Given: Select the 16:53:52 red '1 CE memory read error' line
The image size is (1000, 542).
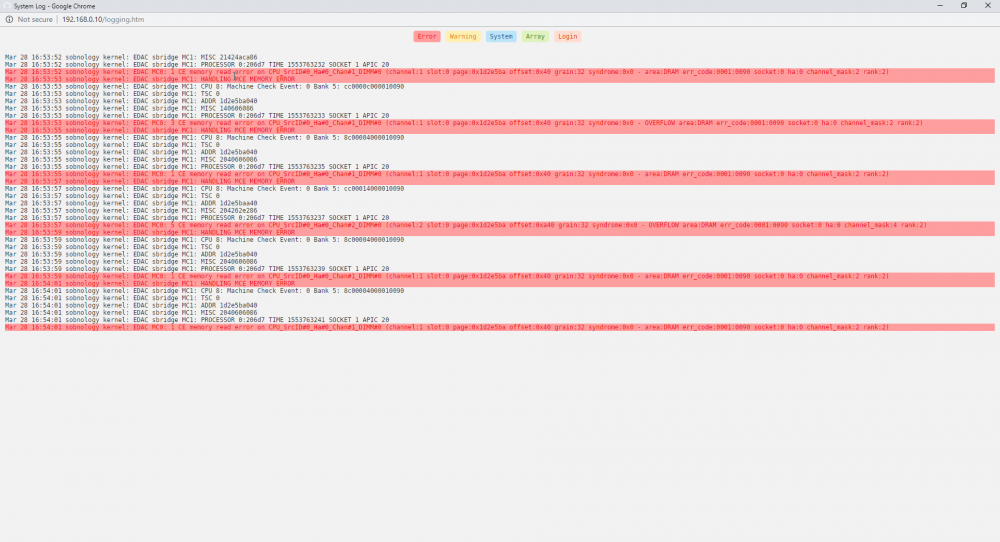Looking at the screenshot, I should click(499, 72).
